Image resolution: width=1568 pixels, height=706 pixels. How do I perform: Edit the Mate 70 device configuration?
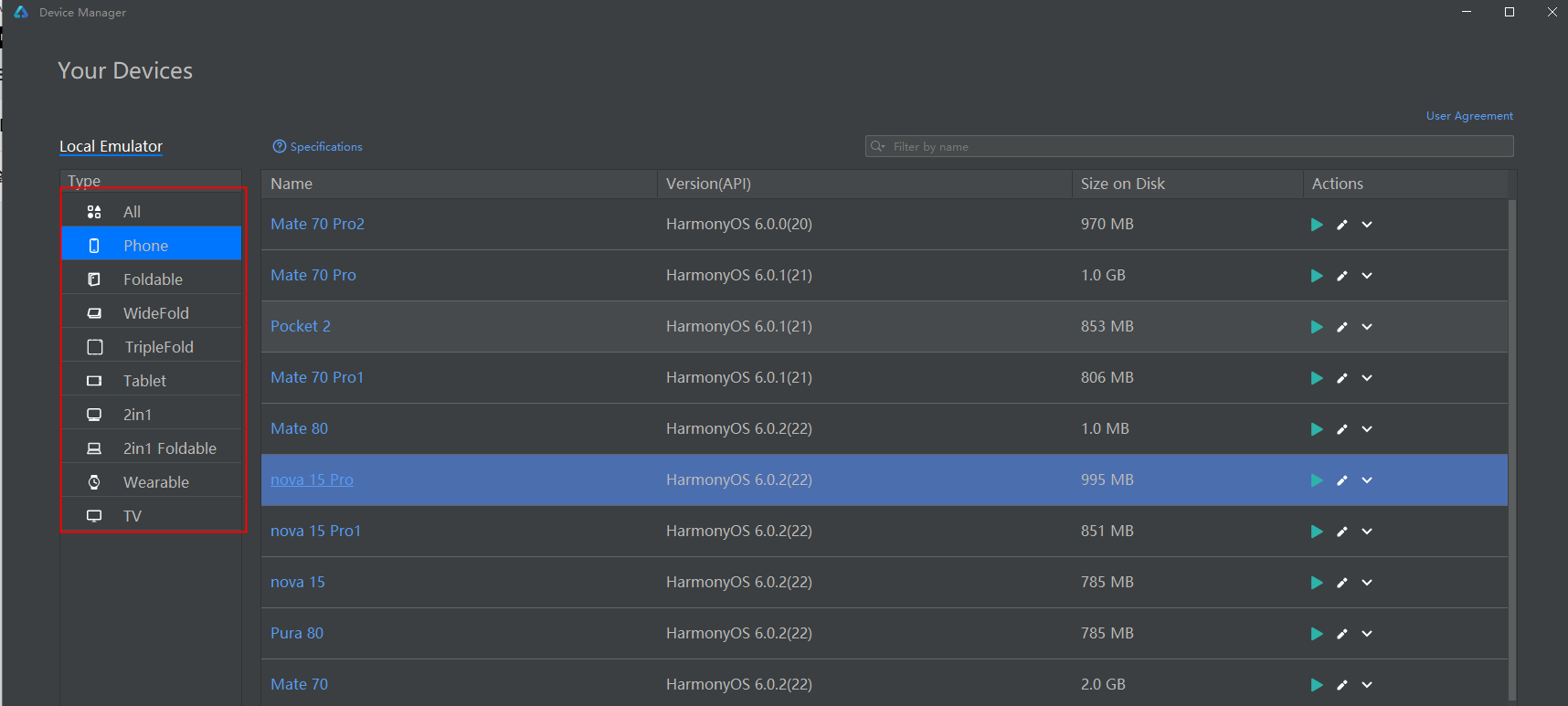coord(1342,685)
